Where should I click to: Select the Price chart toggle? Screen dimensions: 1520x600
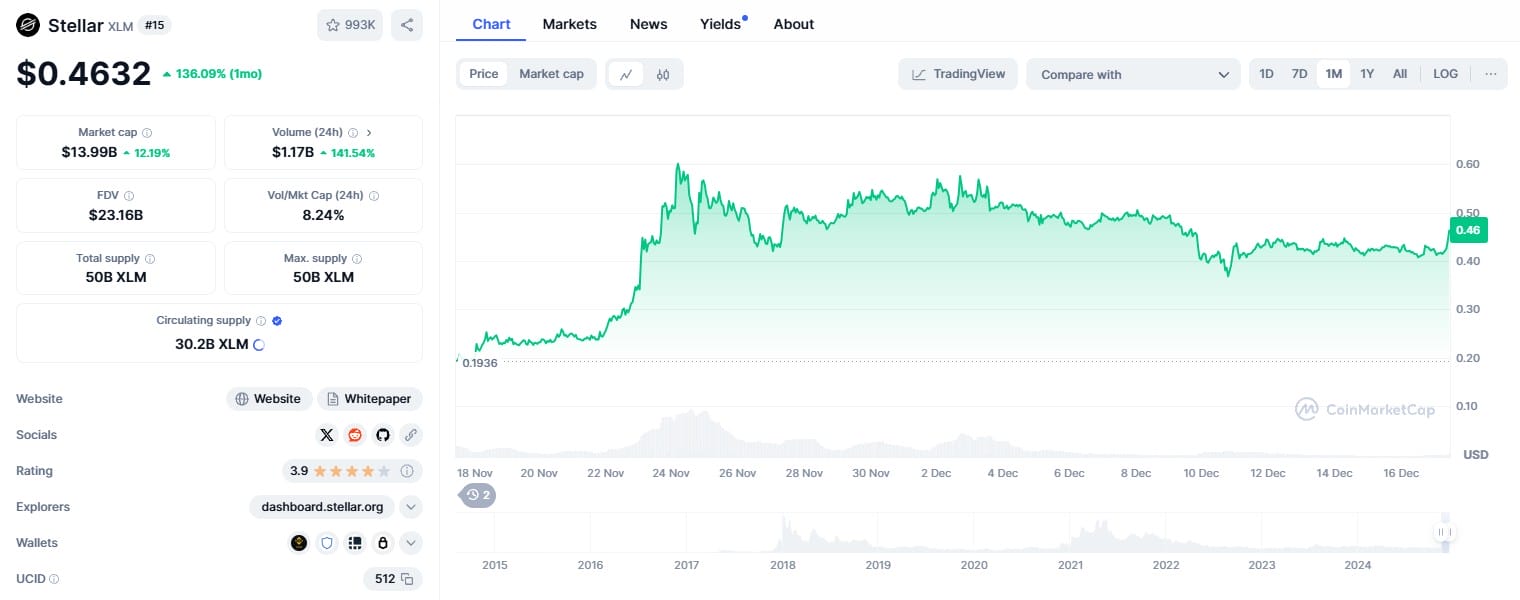[x=484, y=74]
